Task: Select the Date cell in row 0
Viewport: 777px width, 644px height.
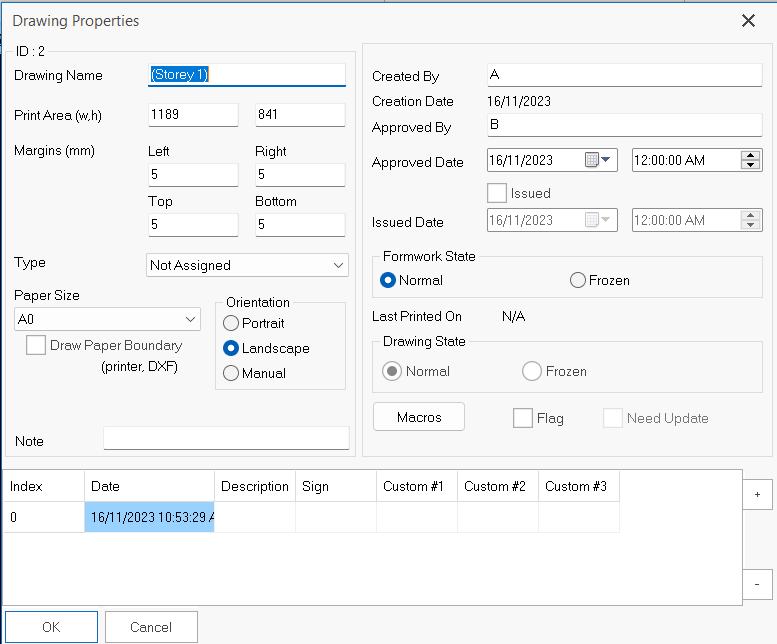Action: coord(149,517)
